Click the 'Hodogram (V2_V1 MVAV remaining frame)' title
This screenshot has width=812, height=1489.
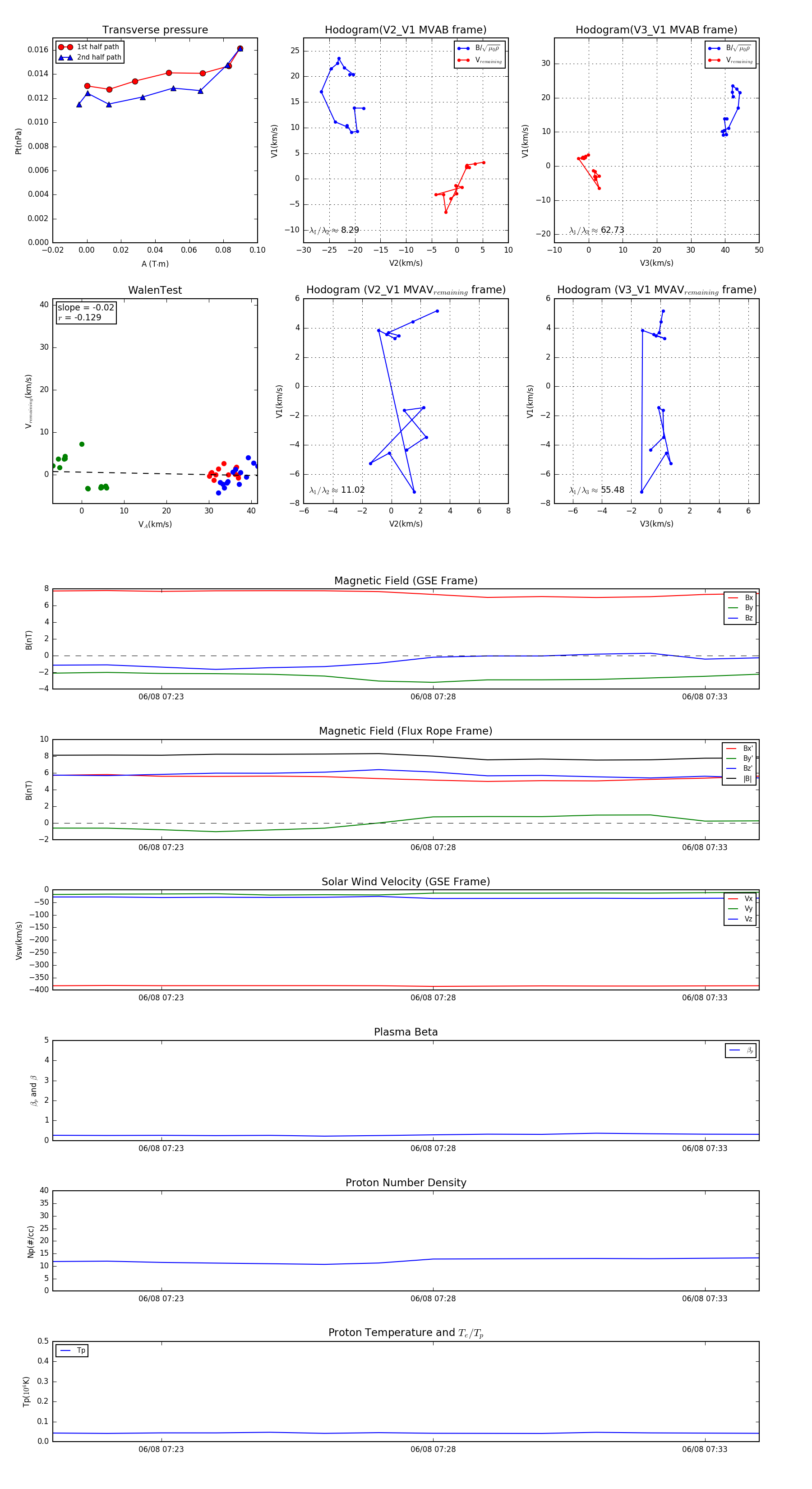click(x=406, y=290)
